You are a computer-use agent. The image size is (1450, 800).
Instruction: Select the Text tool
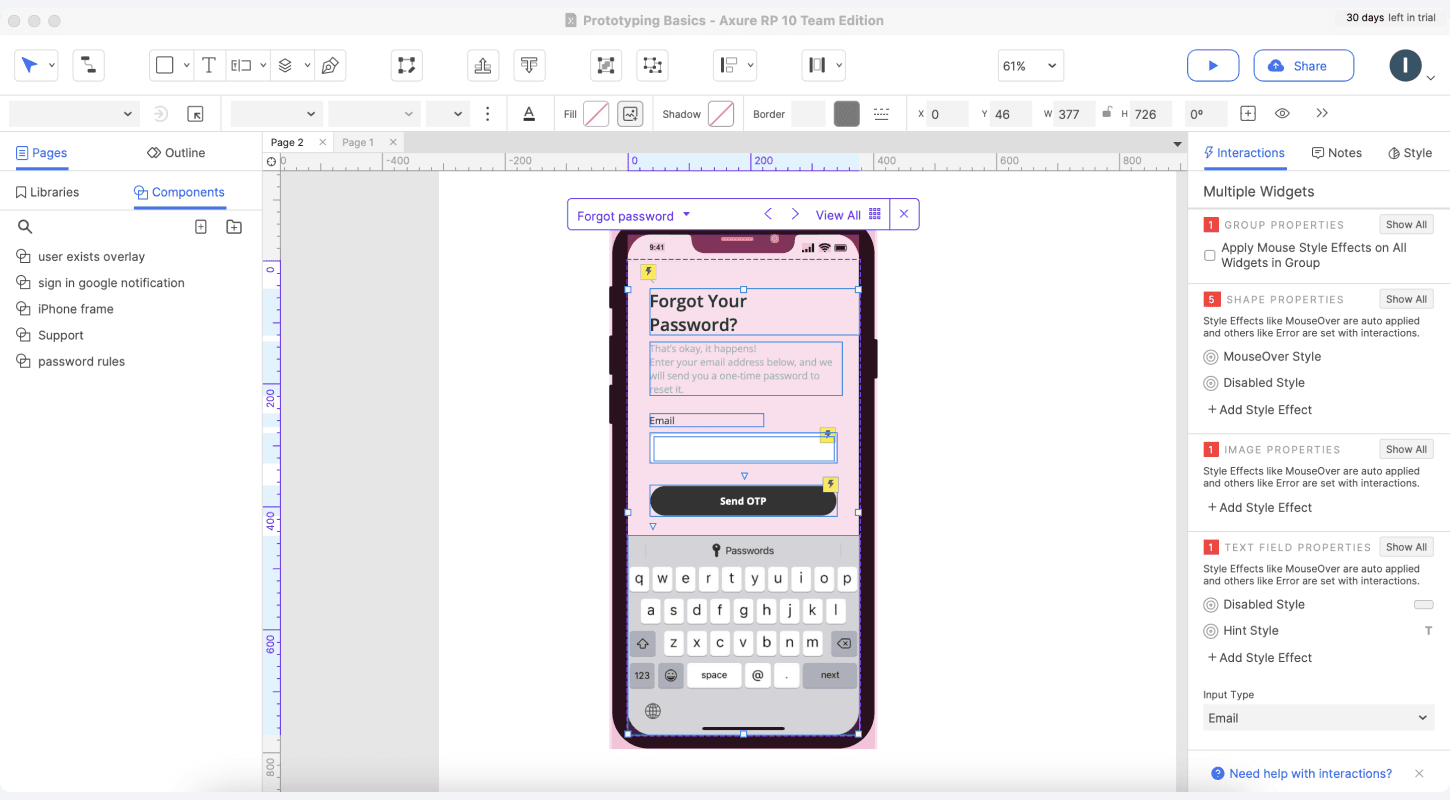pos(208,65)
